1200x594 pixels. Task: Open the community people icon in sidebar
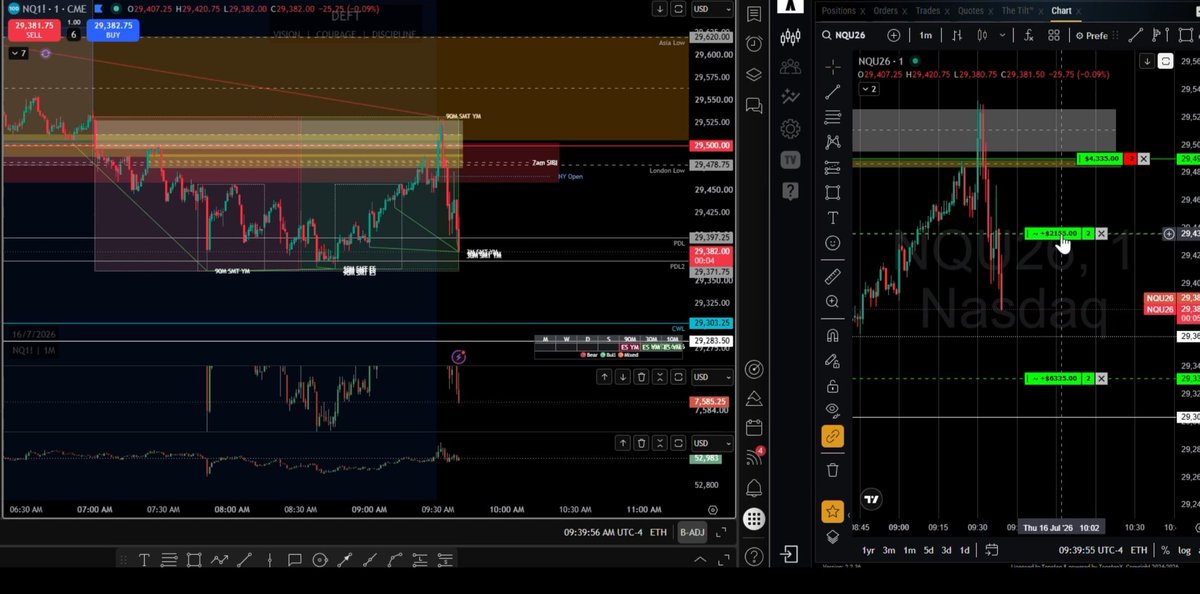pos(790,67)
